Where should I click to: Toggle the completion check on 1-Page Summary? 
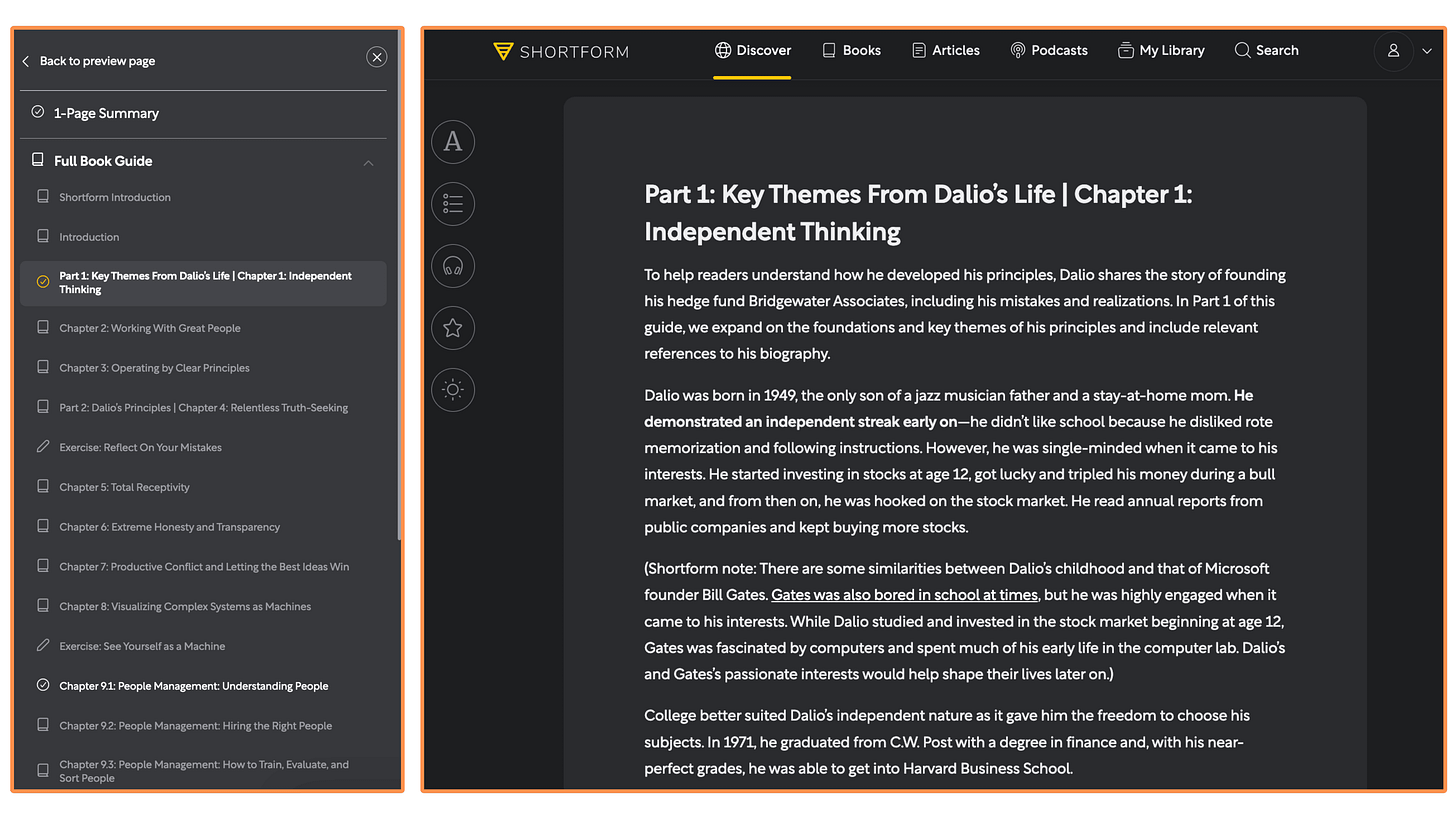click(38, 113)
